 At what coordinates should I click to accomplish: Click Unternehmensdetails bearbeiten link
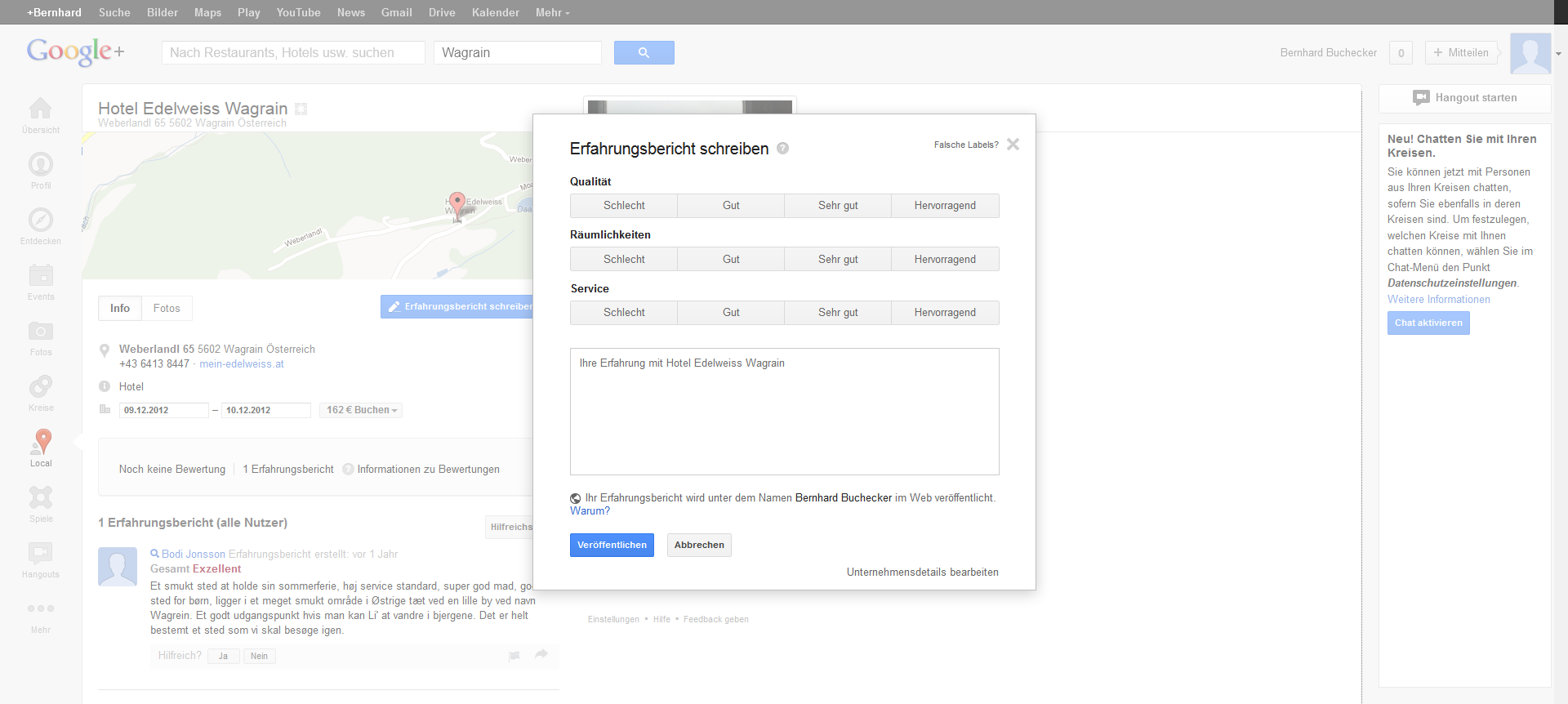[x=922, y=572]
